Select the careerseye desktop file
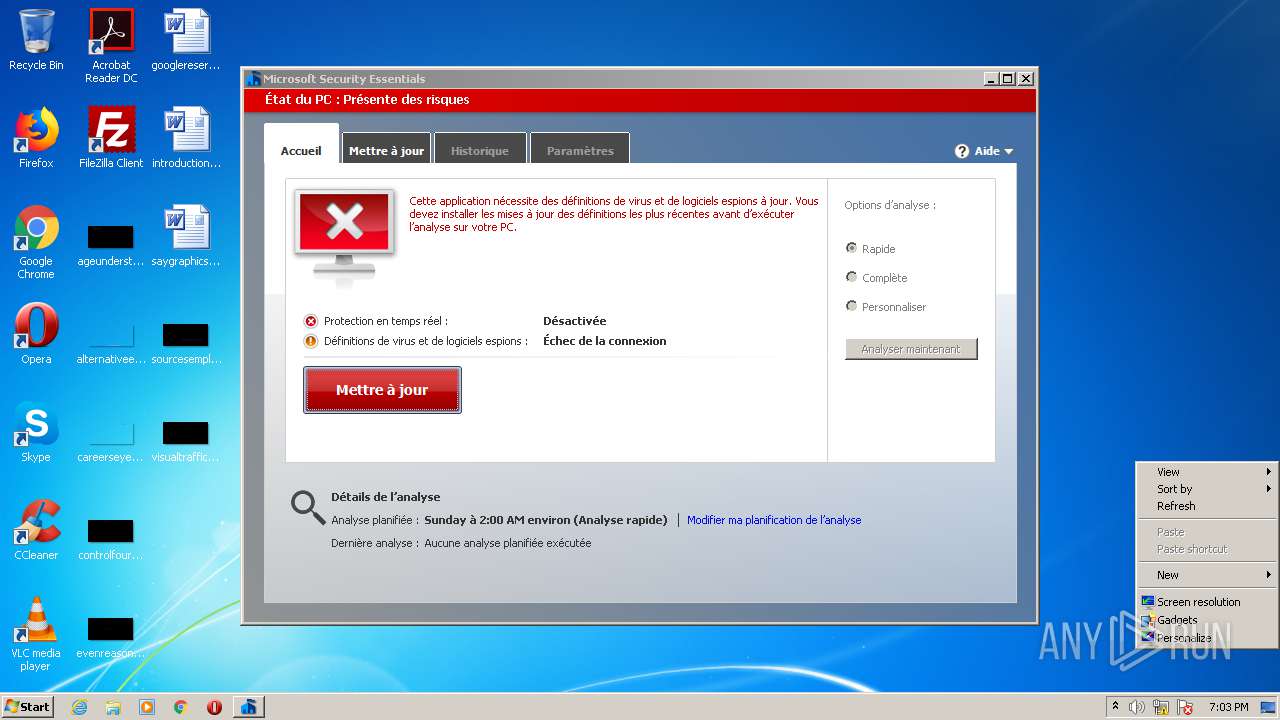Viewport: 1280px width, 720px height. pos(111,441)
